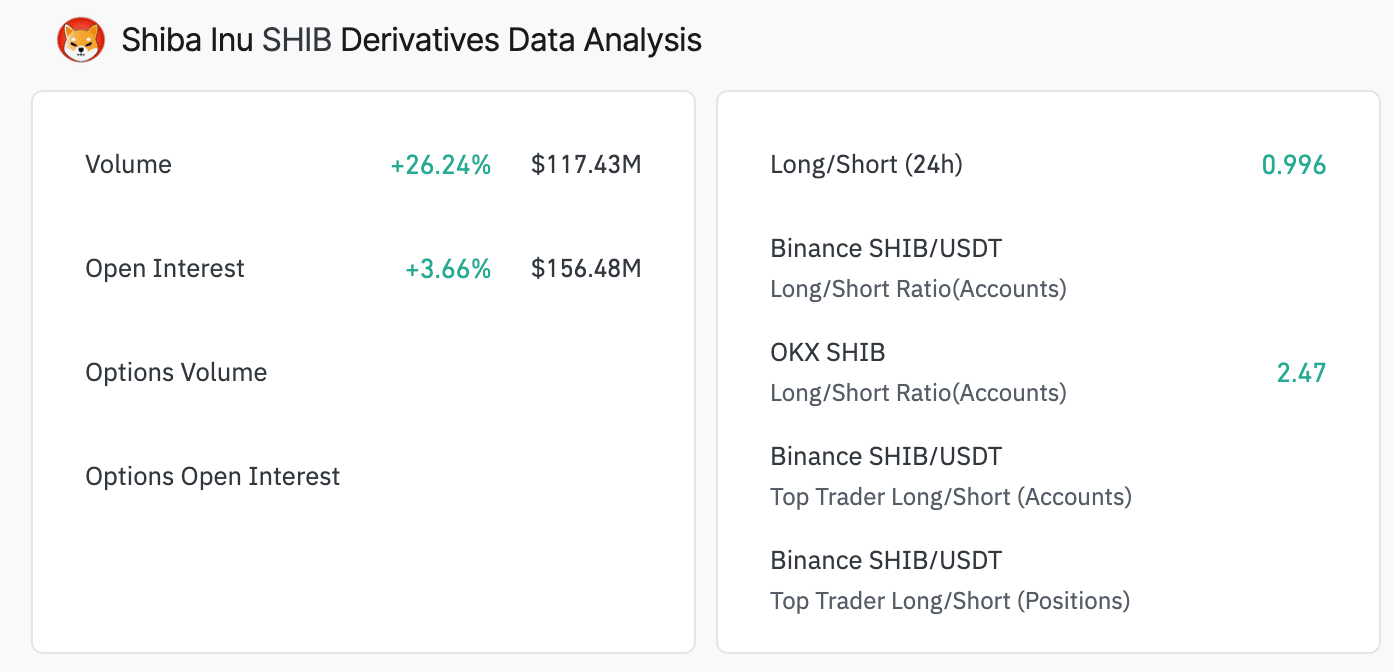Click Binance Top Trader Long/Short (Positions) subtitle
1394x672 pixels.
[949, 601]
